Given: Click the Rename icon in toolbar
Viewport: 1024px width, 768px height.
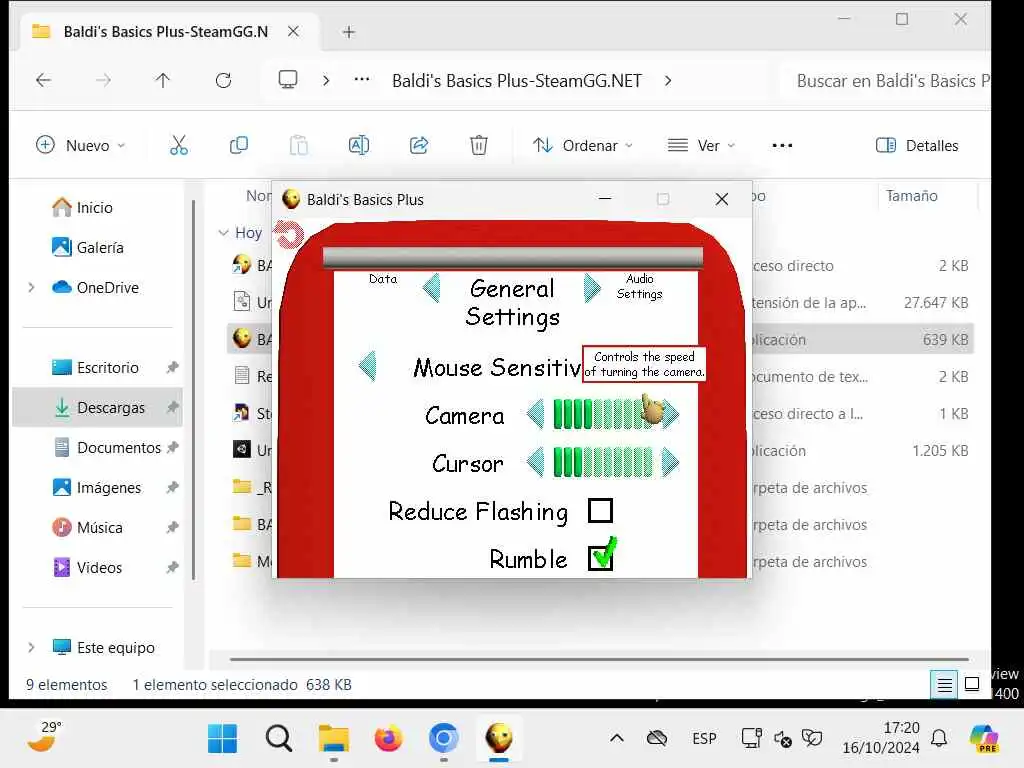Looking at the screenshot, I should (359, 145).
